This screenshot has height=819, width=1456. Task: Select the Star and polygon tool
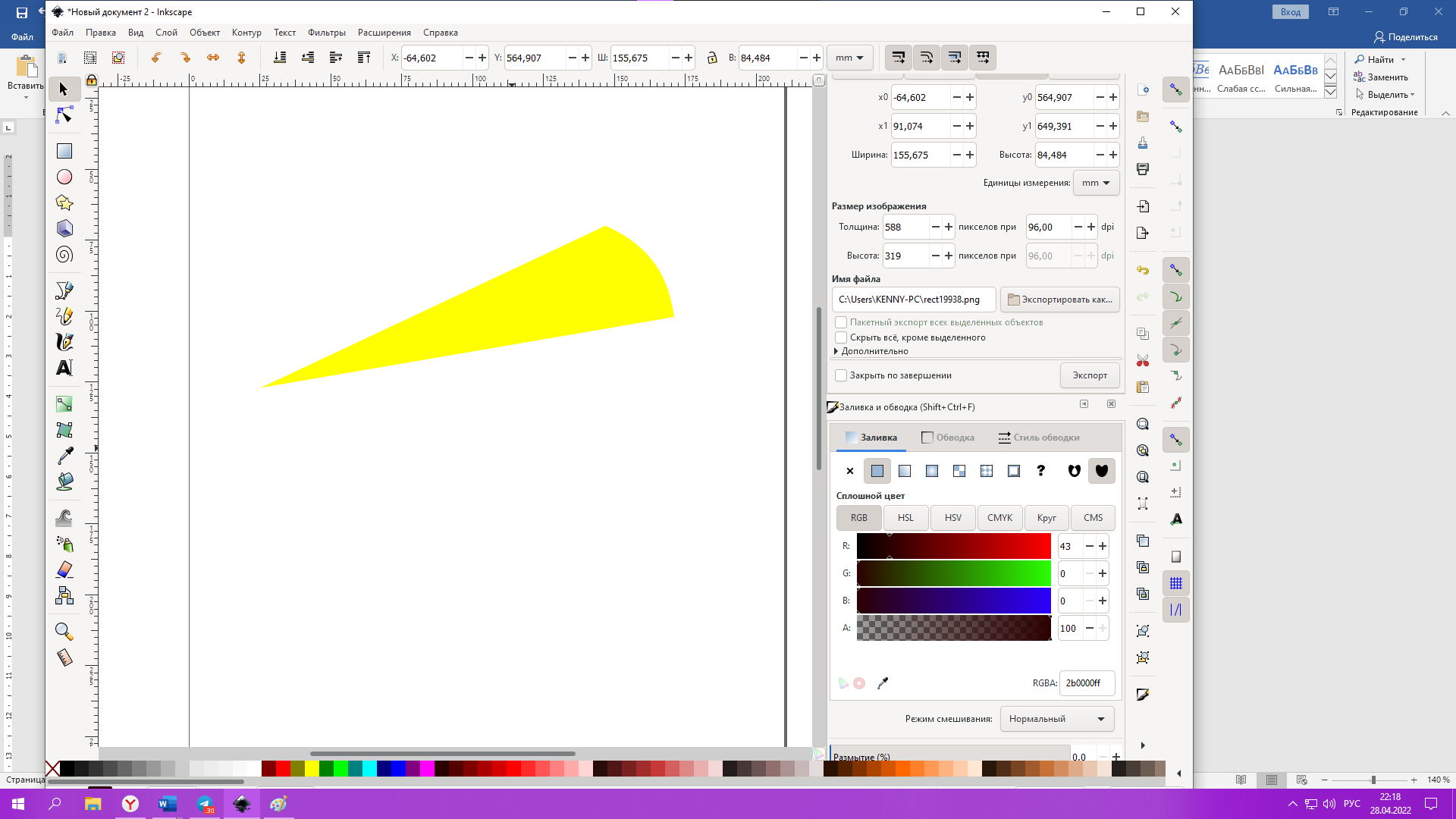(x=64, y=202)
